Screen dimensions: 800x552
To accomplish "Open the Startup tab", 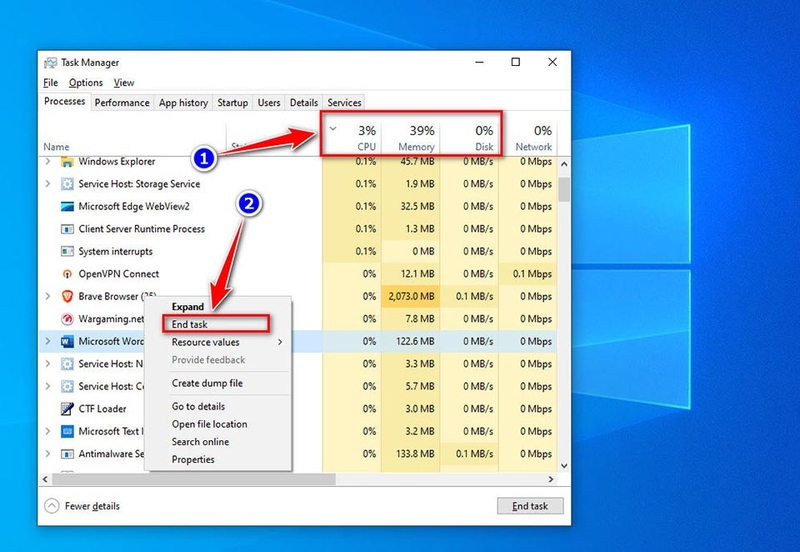I will pyautogui.click(x=232, y=103).
